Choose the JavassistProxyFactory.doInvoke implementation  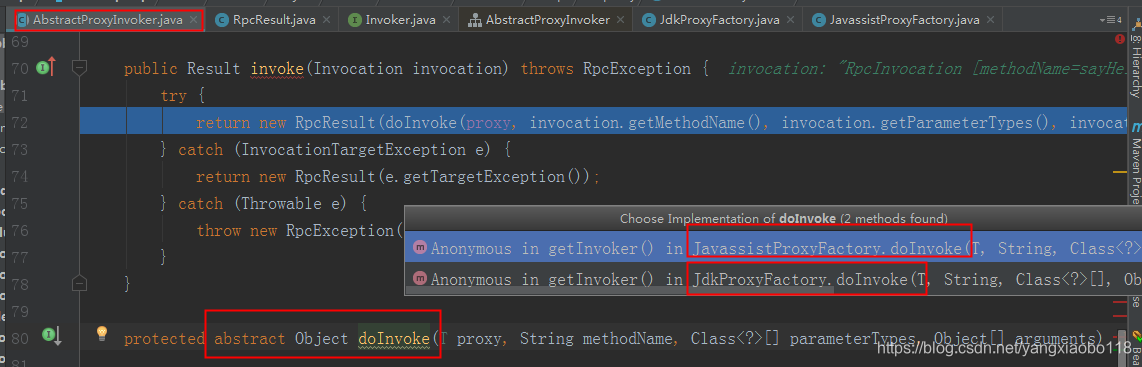(x=773, y=248)
